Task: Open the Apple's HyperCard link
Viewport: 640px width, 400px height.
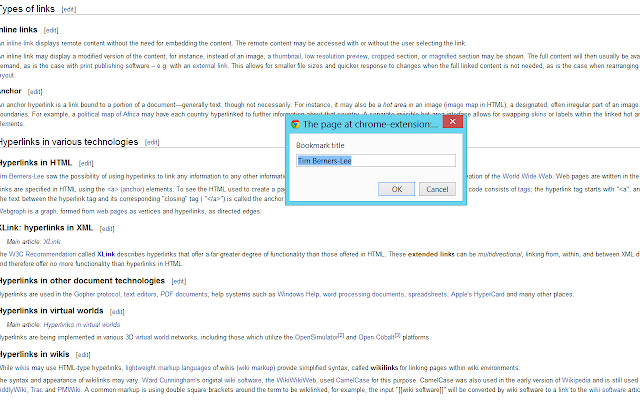Action: click(478, 294)
